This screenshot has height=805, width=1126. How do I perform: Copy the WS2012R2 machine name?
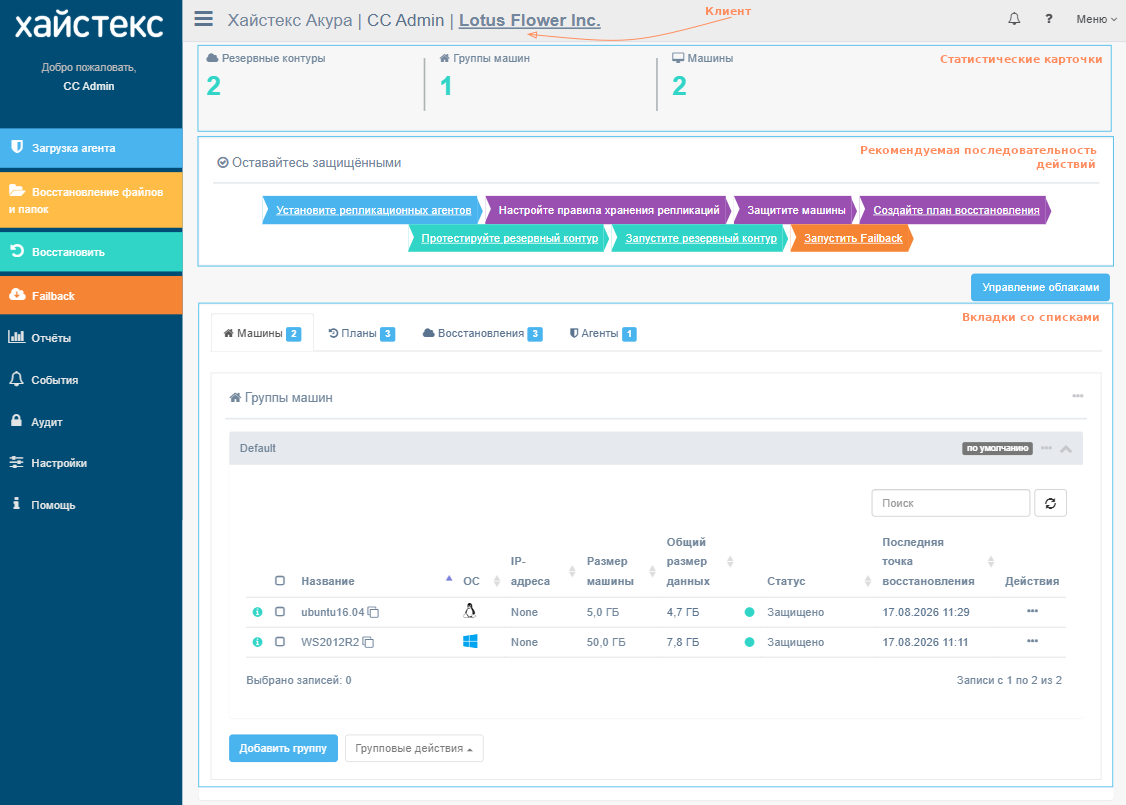(368, 643)
